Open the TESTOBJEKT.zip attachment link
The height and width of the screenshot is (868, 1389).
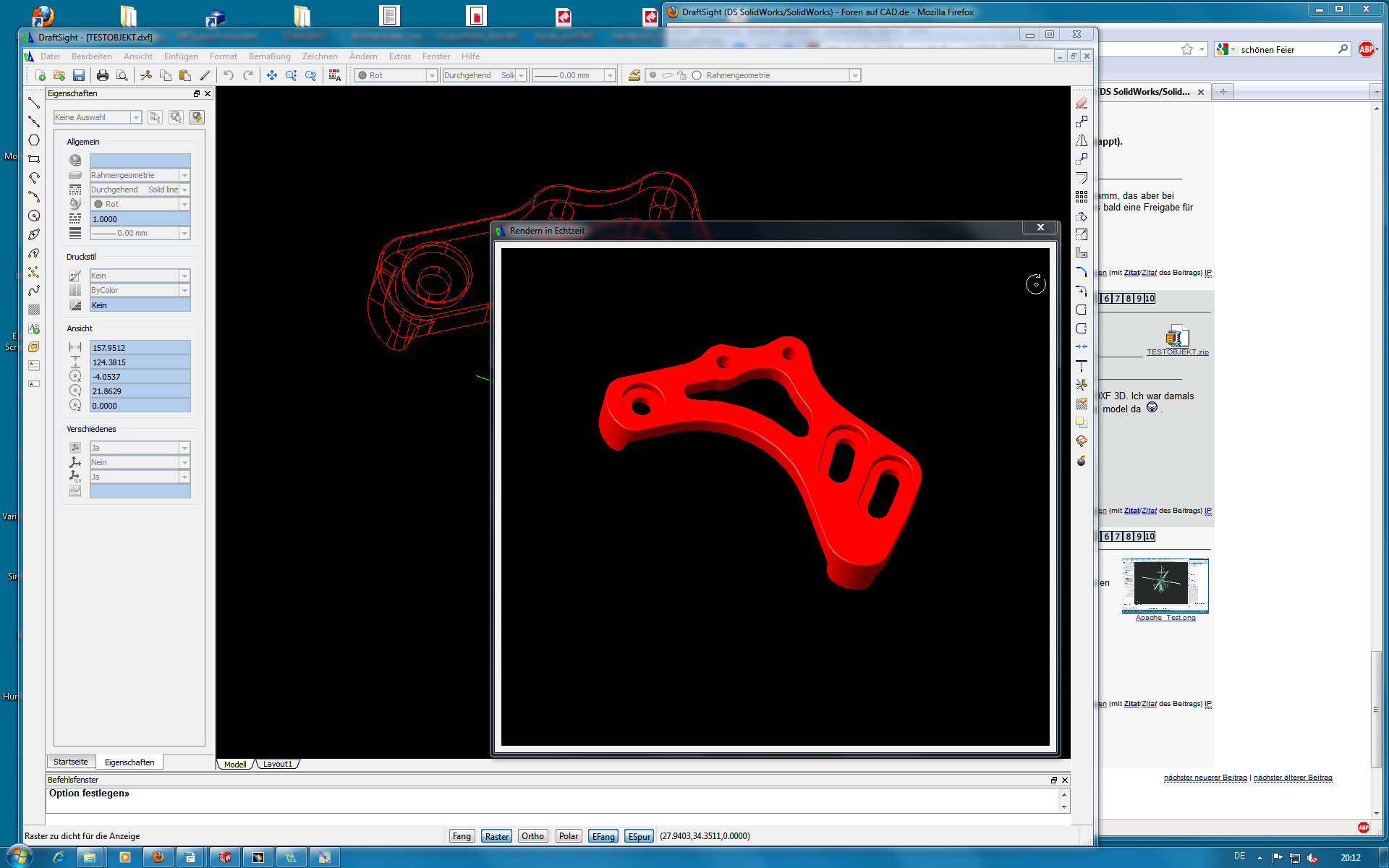1177,352
